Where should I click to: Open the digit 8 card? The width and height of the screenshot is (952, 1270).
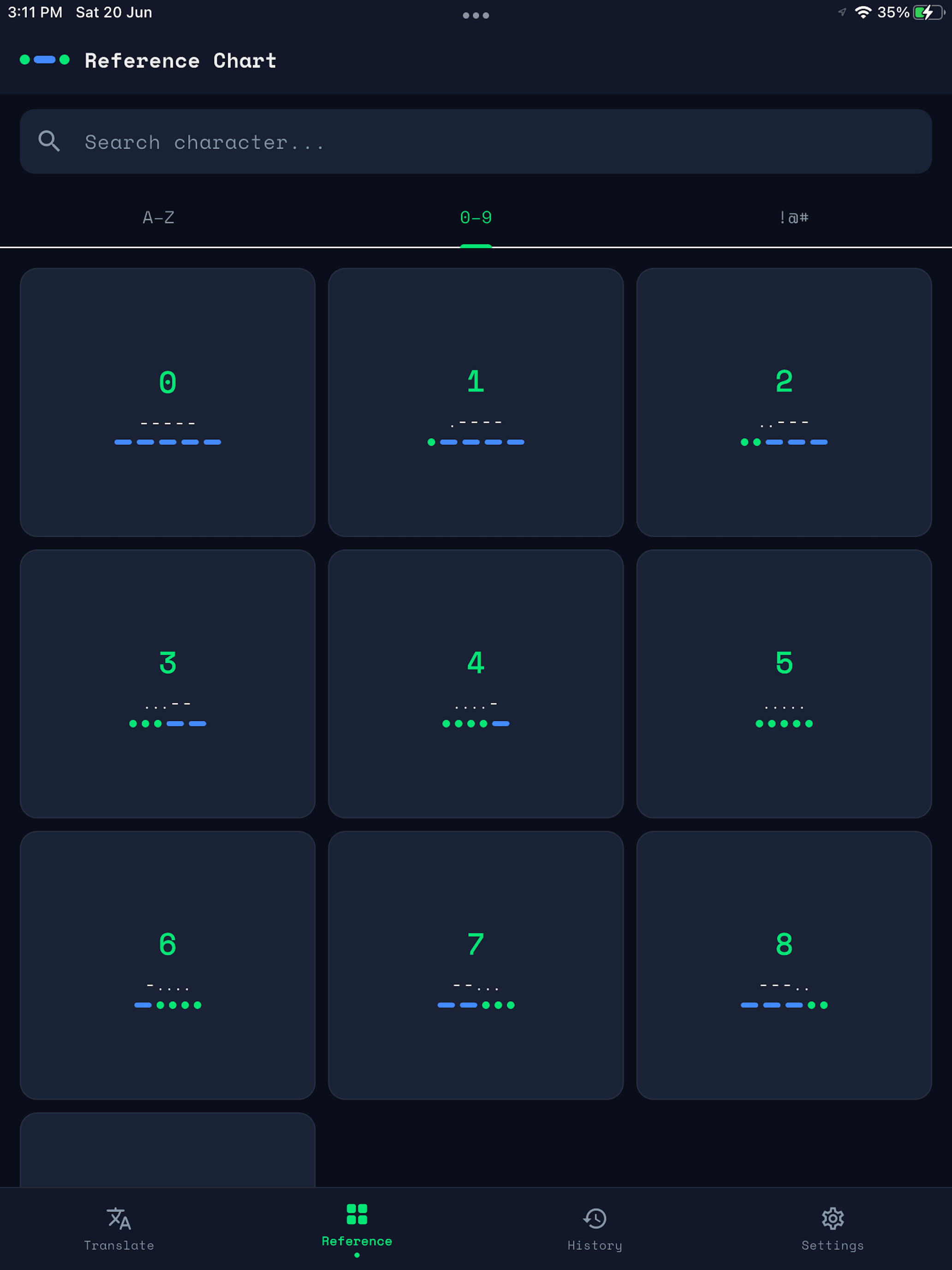(784, 965)
